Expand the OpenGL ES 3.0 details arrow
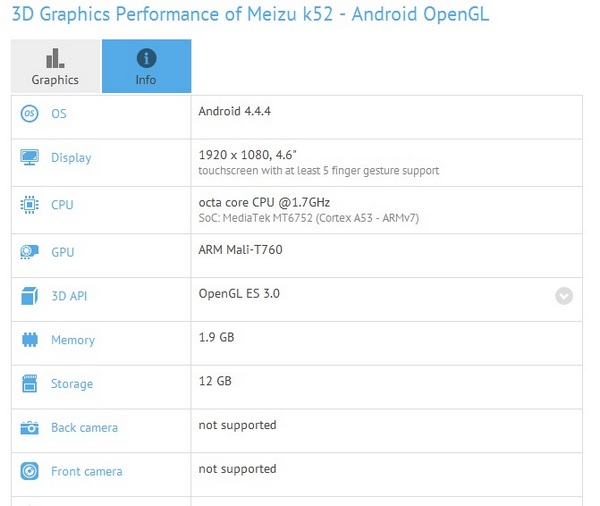600x506 pixels. coord(564,296)
